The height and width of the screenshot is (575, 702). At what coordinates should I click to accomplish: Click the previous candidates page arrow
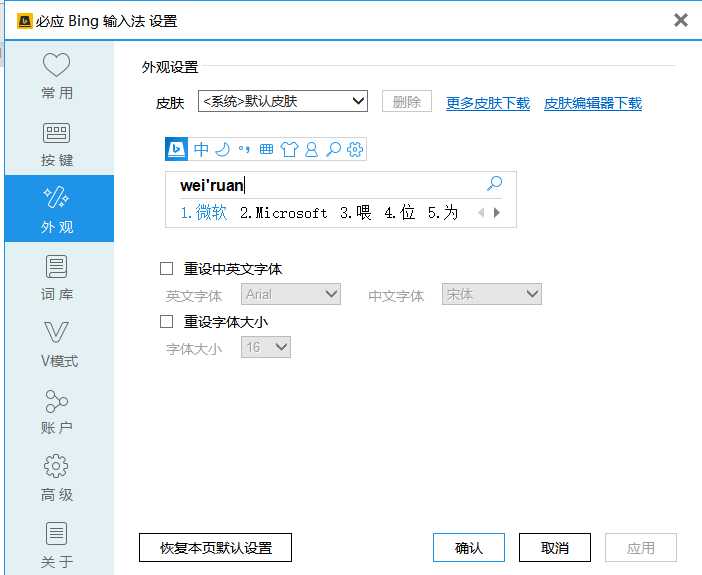point(481,213)
